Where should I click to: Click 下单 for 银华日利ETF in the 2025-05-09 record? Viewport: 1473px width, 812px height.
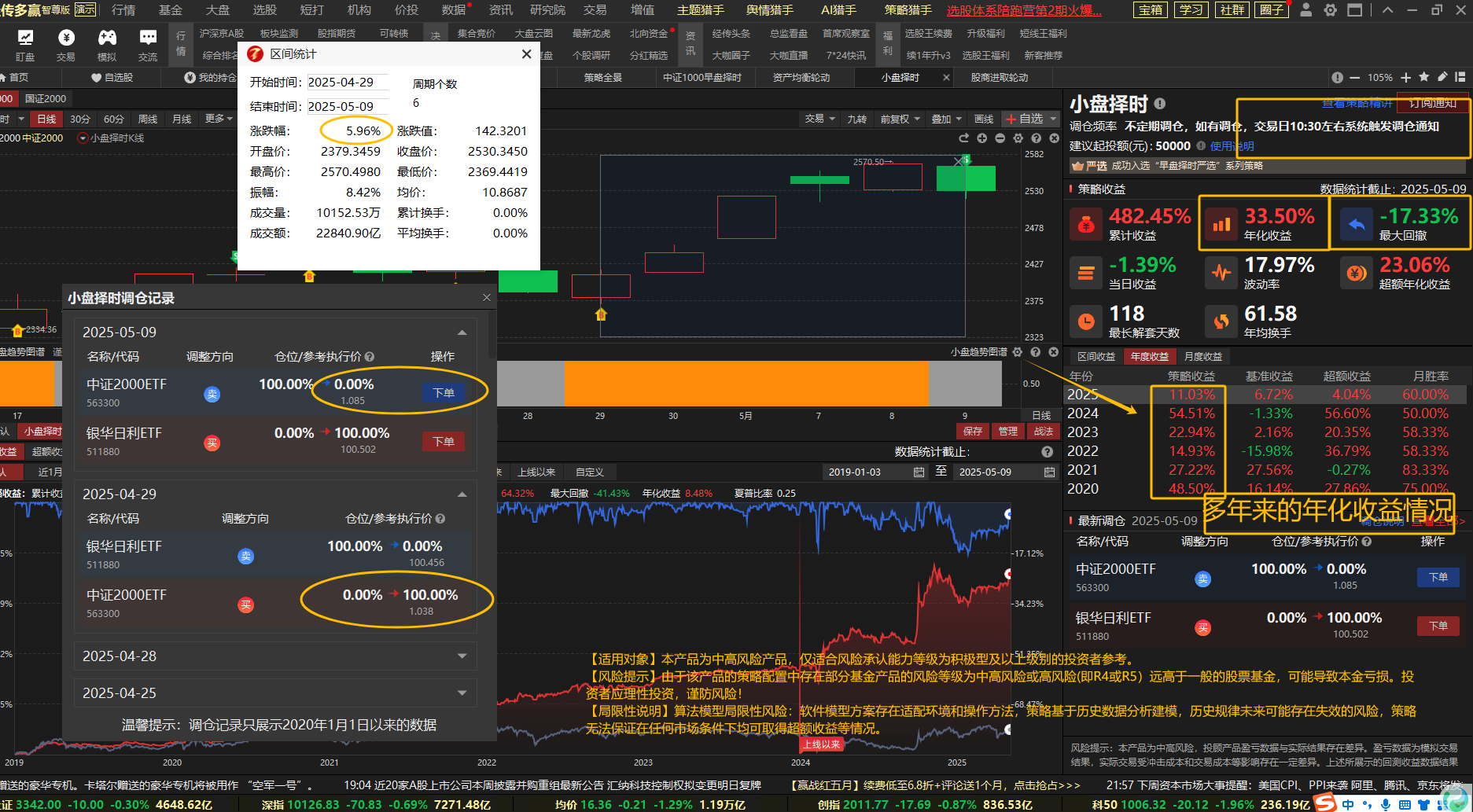point(444,442)
